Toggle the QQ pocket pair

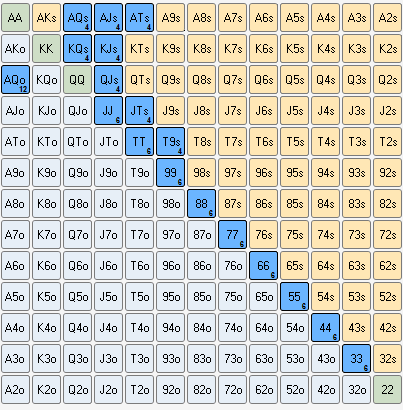pyautogui.click(x=77, y=80)
